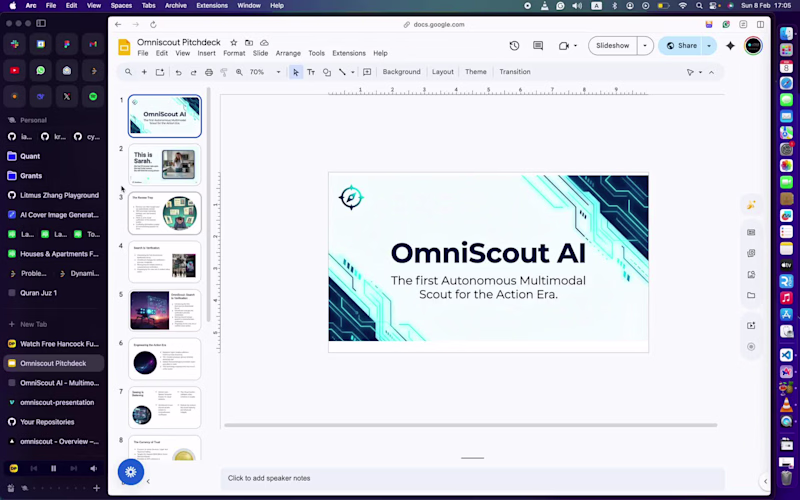Open Spaces menu in macOS menu bar
This screenshot has width=800, height=500.
coord(121,6)
